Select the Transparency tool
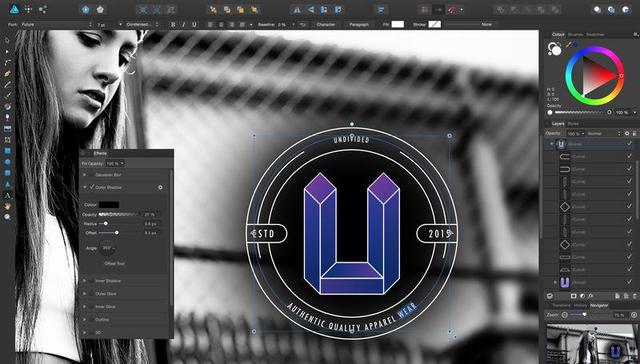 click(x=7, y=118)
